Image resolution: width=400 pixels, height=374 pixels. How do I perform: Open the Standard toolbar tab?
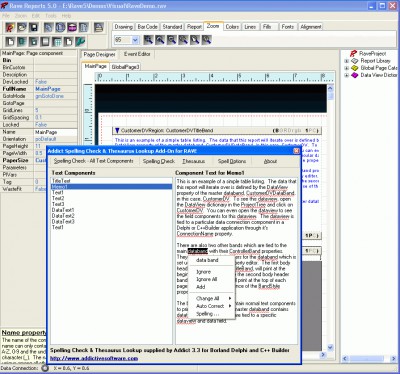pyautogui.click(x=172, y=27)
